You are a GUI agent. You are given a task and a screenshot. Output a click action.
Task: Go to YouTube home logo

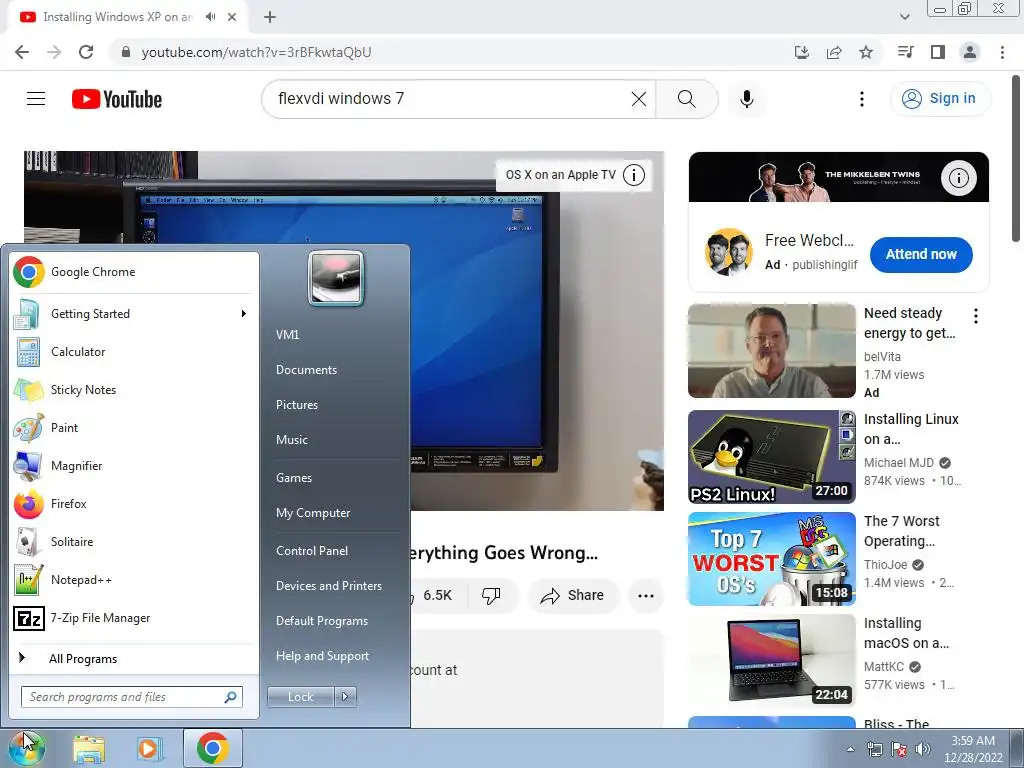[x=117, y=99]
